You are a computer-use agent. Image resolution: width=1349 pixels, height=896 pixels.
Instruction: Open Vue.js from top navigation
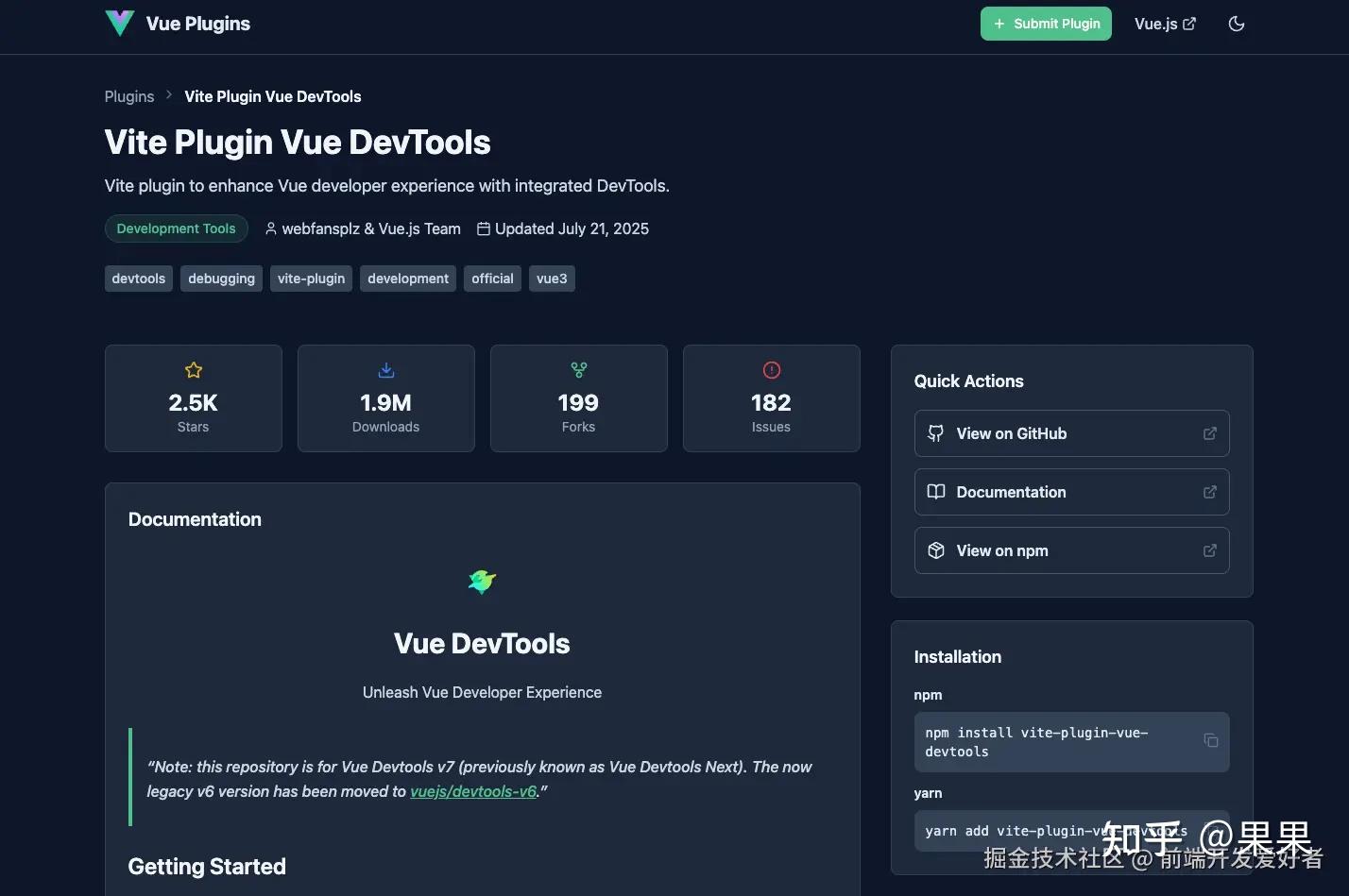pyautogui.click(x=1164, y=24)
